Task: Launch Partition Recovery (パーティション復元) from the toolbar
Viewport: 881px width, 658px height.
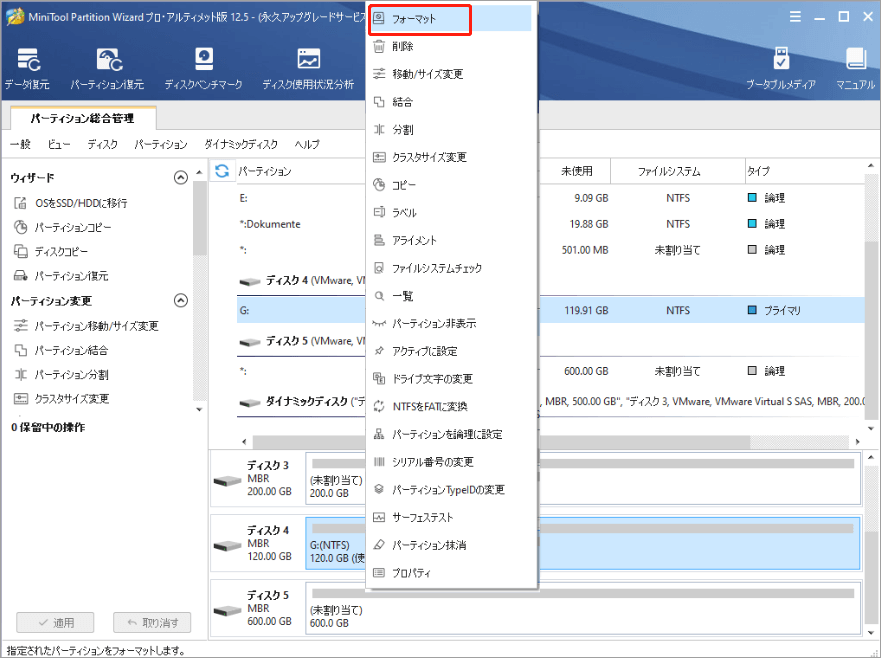Action: click(107, 69)
